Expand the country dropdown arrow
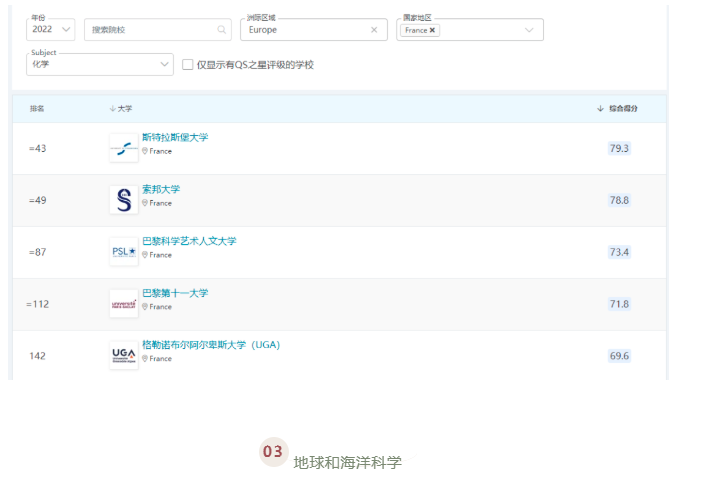This screenshot has height=477, width=711. click(529, 30)
